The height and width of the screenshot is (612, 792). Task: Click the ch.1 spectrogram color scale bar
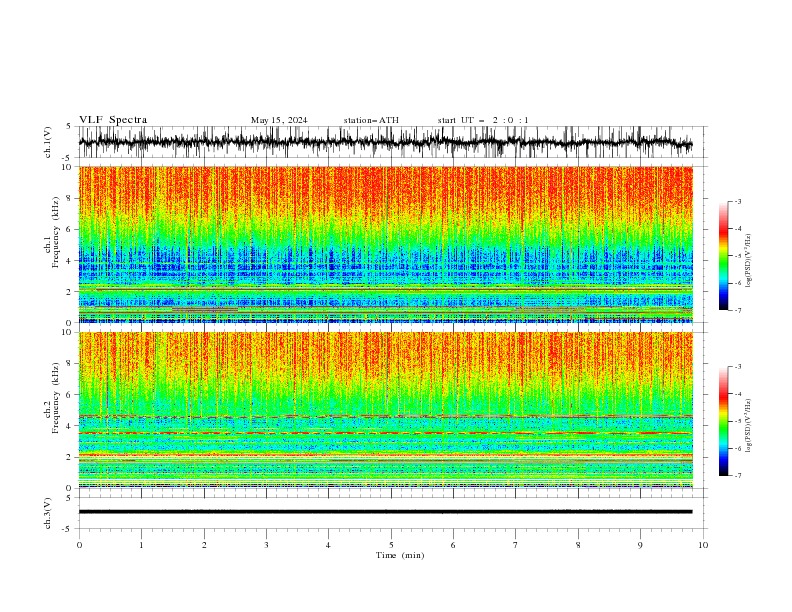pyautogui.click(x=723, y=256)
